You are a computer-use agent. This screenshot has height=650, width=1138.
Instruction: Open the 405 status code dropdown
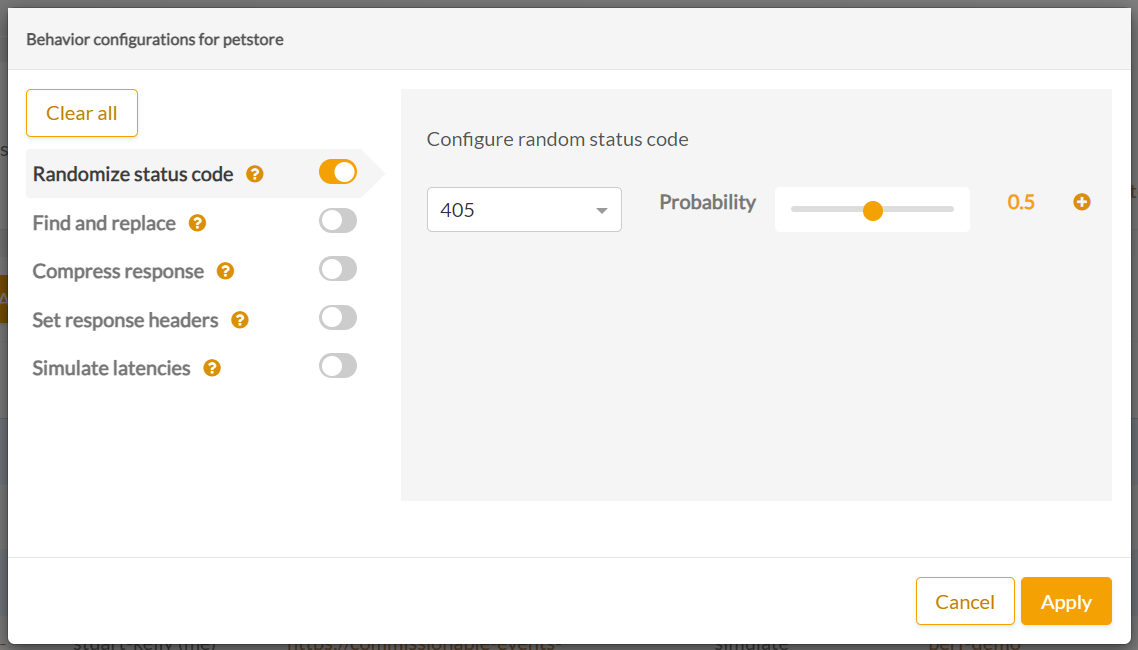524,210
